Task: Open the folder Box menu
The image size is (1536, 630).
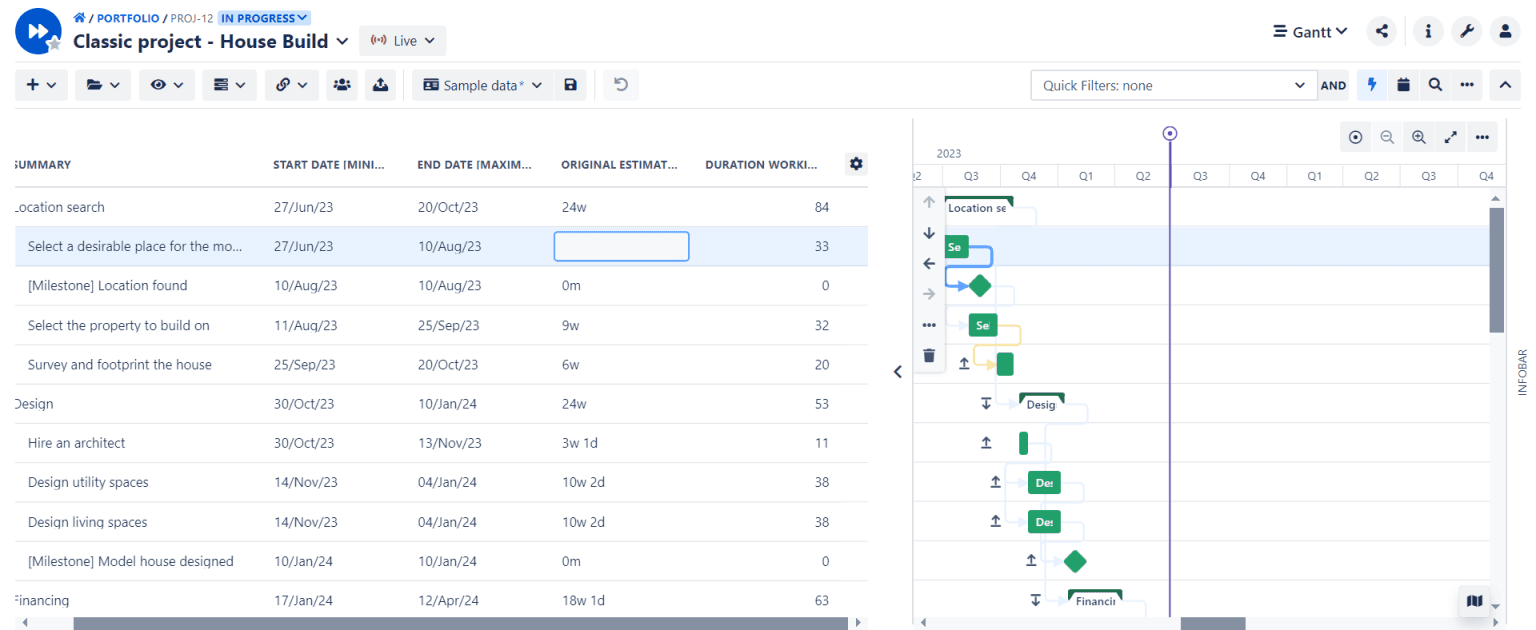Action: pos(103,85)
